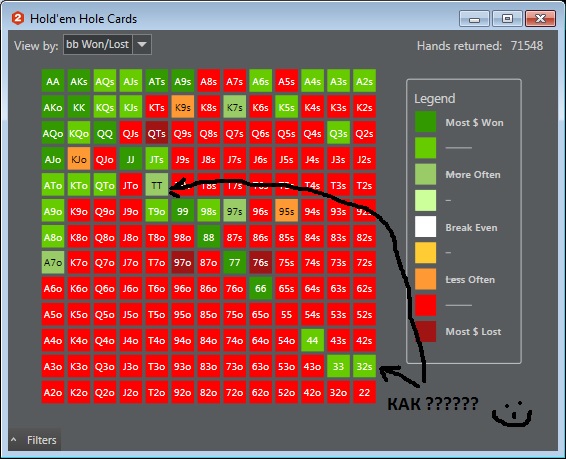Select the 32o hand cell
Screen dimensions: 566x459
click(339, 392)
